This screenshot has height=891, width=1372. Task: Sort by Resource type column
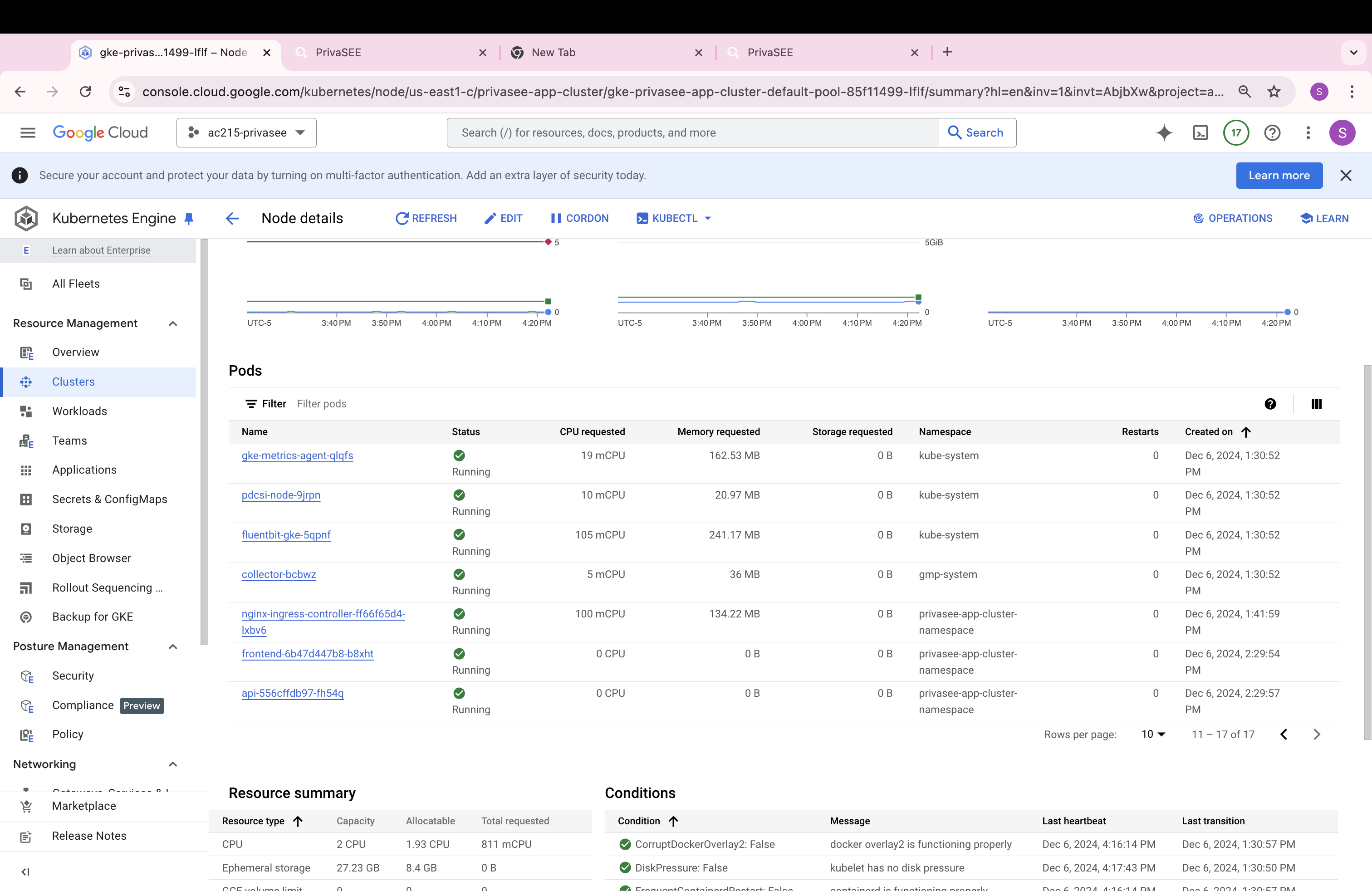(x=262, y=821)
